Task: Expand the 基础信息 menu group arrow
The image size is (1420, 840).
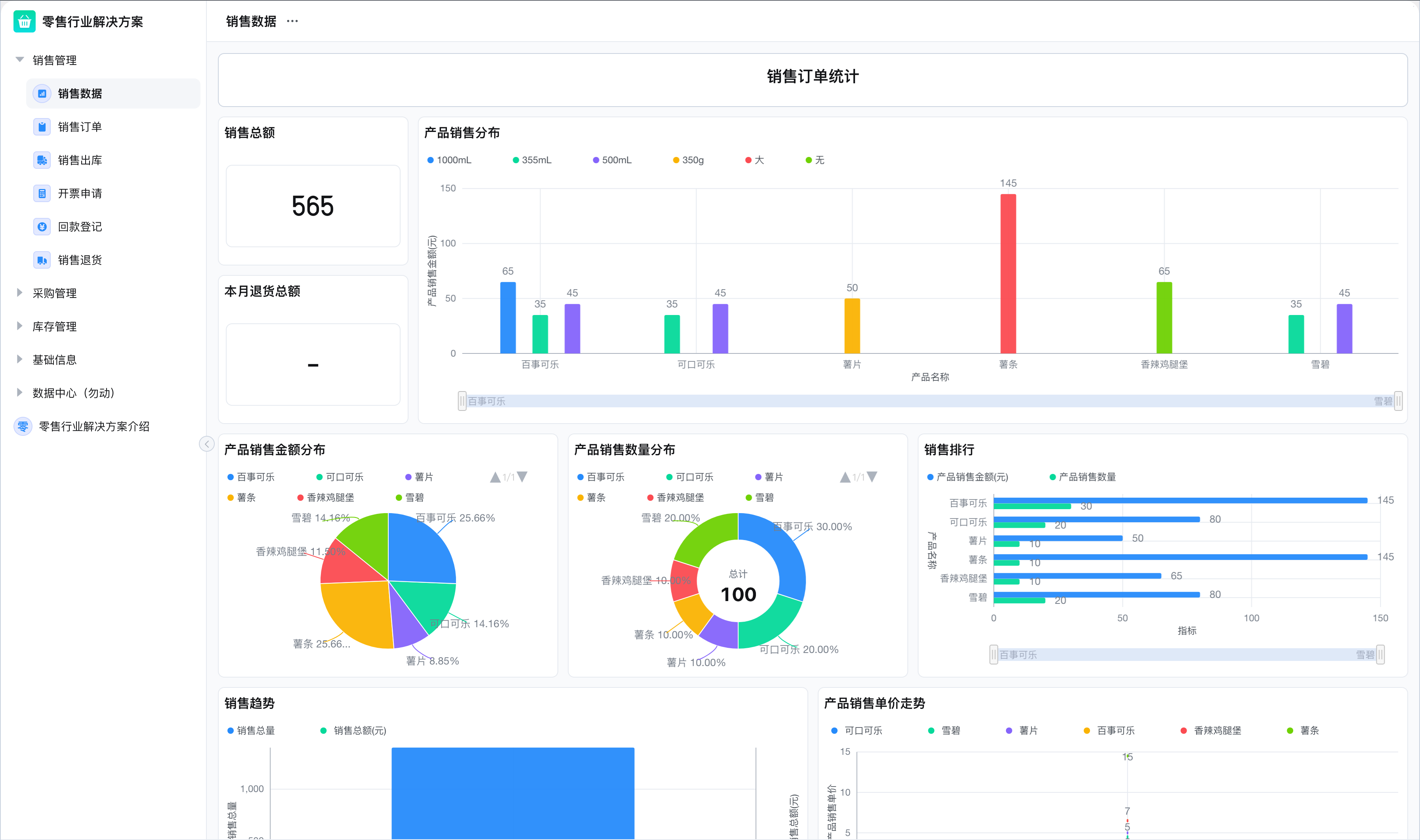Action: [x=20, y=359]
